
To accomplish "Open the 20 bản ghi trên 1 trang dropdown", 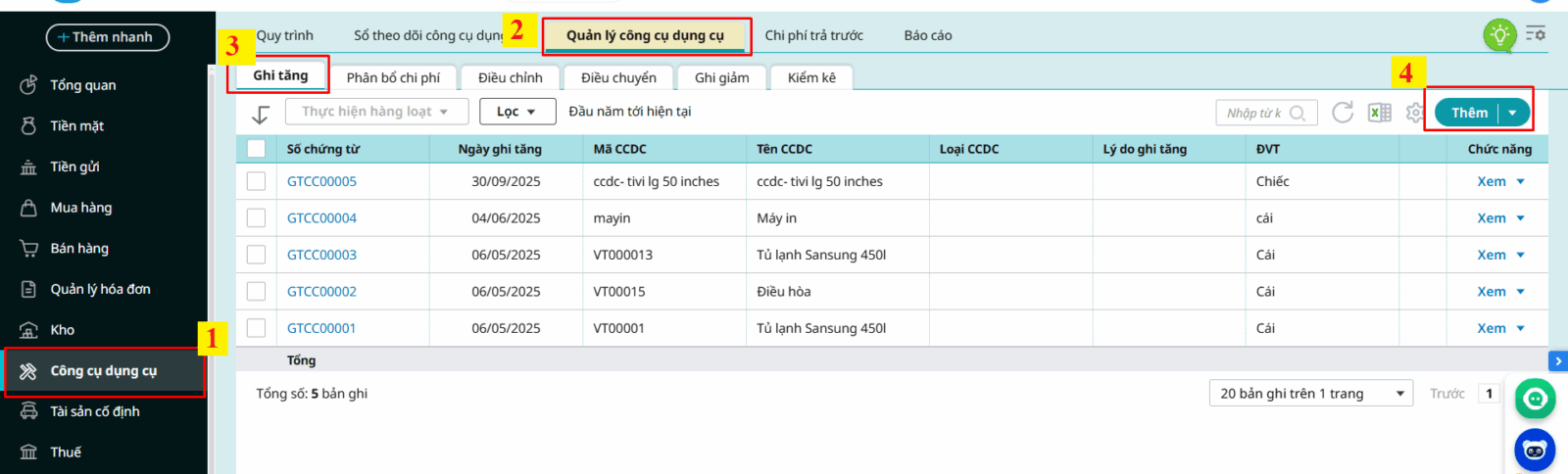I will 1310,394.
